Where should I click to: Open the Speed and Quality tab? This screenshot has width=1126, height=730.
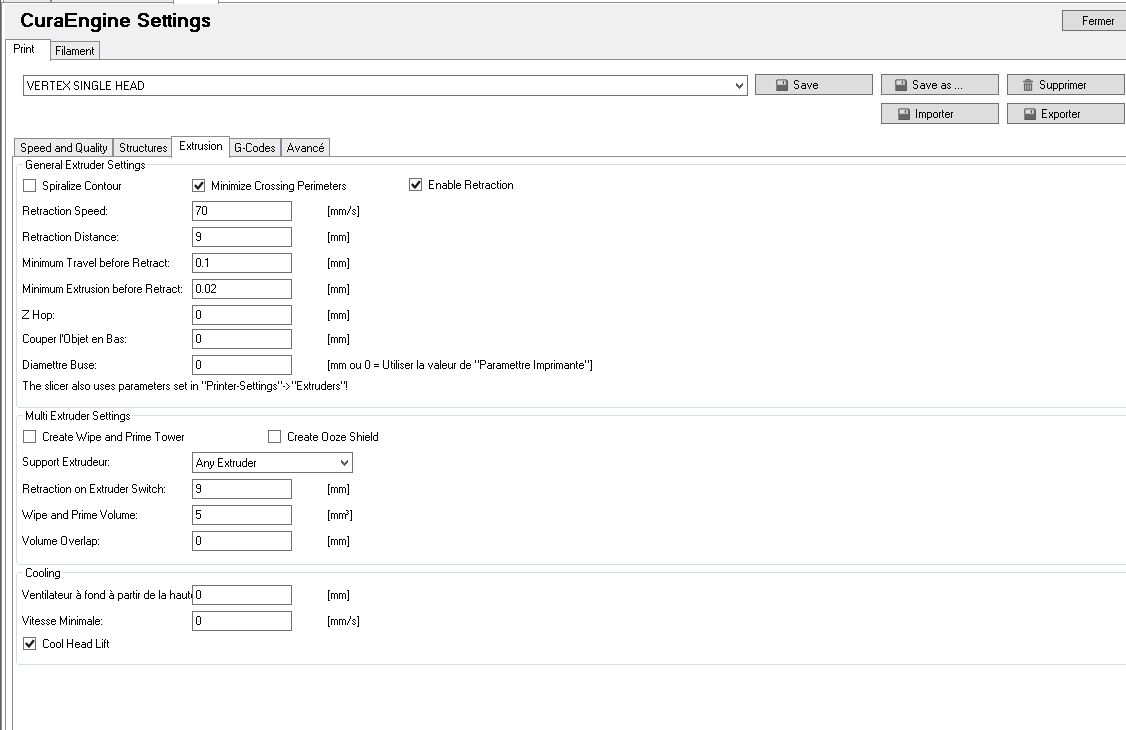coord(64,148)
